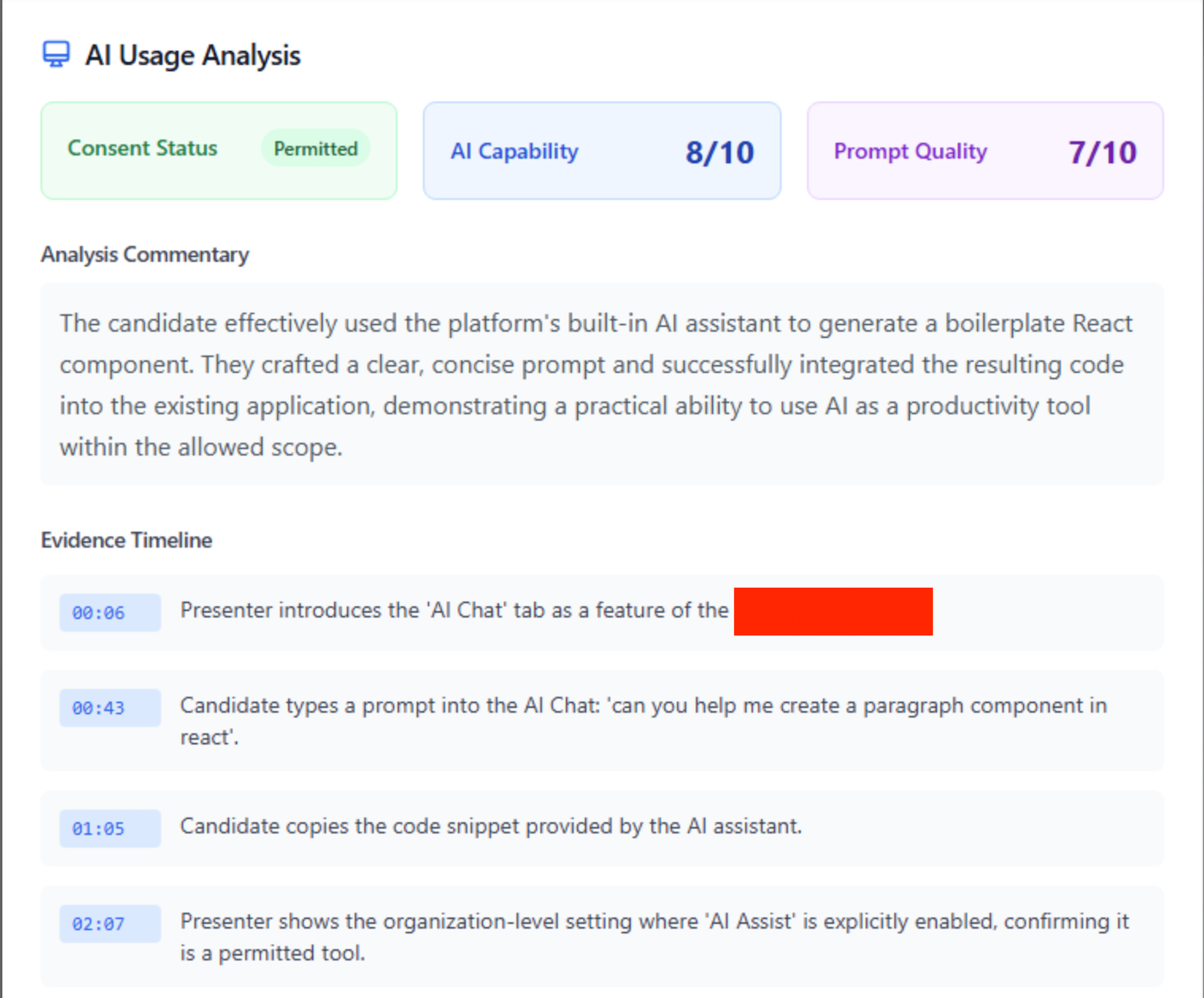Go to the 02:07 timeline marker

109,924
